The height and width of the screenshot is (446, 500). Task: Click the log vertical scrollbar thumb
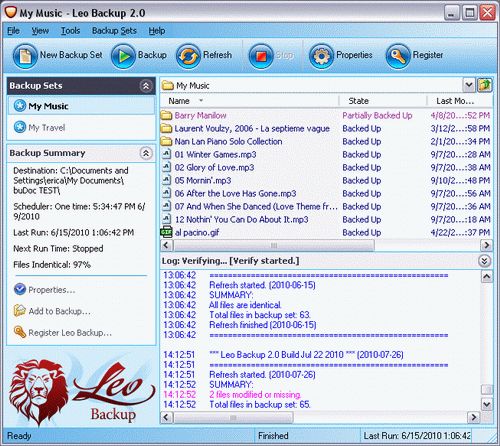pyautogui.click(x=487, y=389)
